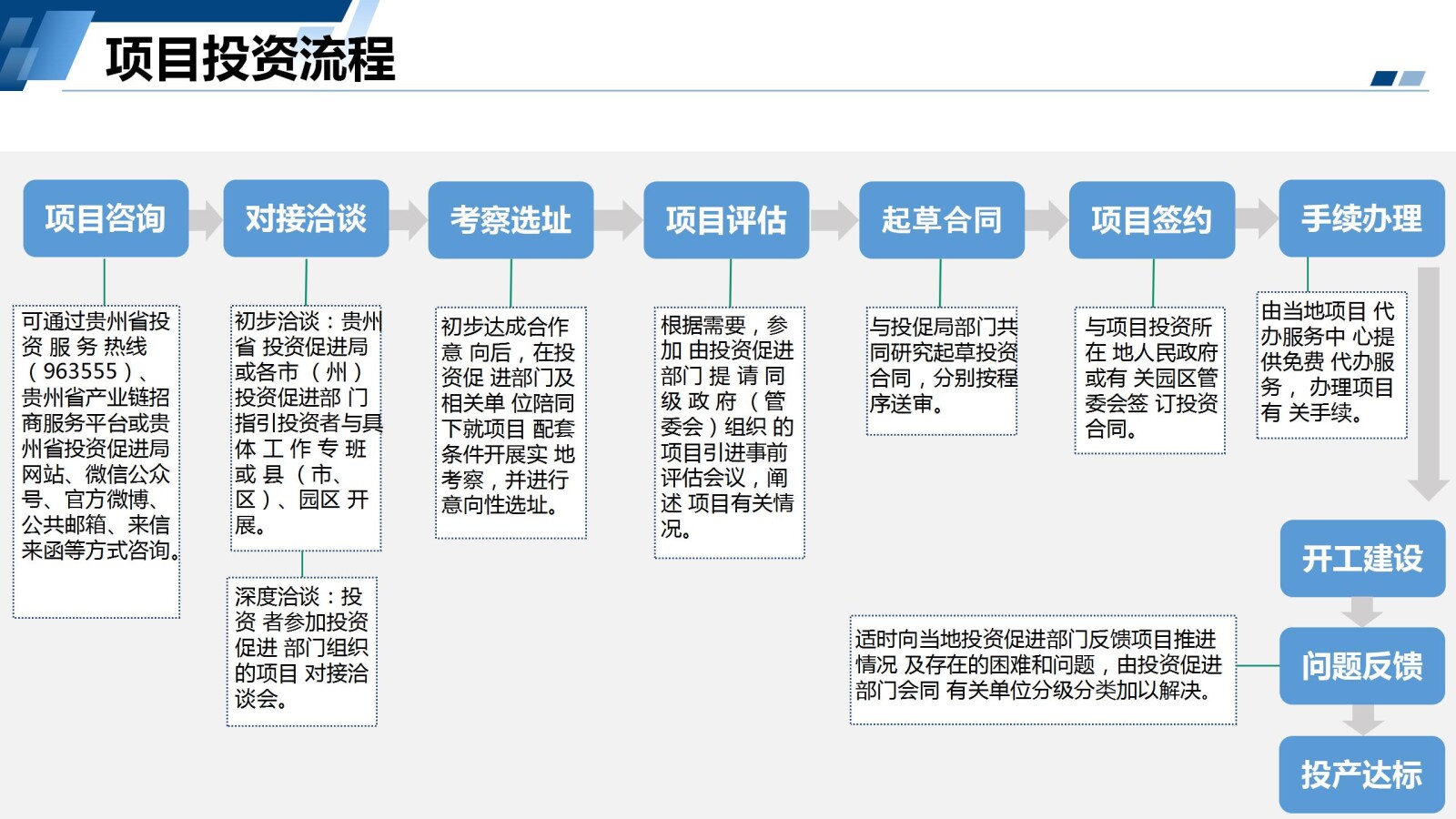Viewport: 1456px width, 819px height.
Task: Select the 适时向当地投资促进部门 feedback text box
Action: (1042, 667)
